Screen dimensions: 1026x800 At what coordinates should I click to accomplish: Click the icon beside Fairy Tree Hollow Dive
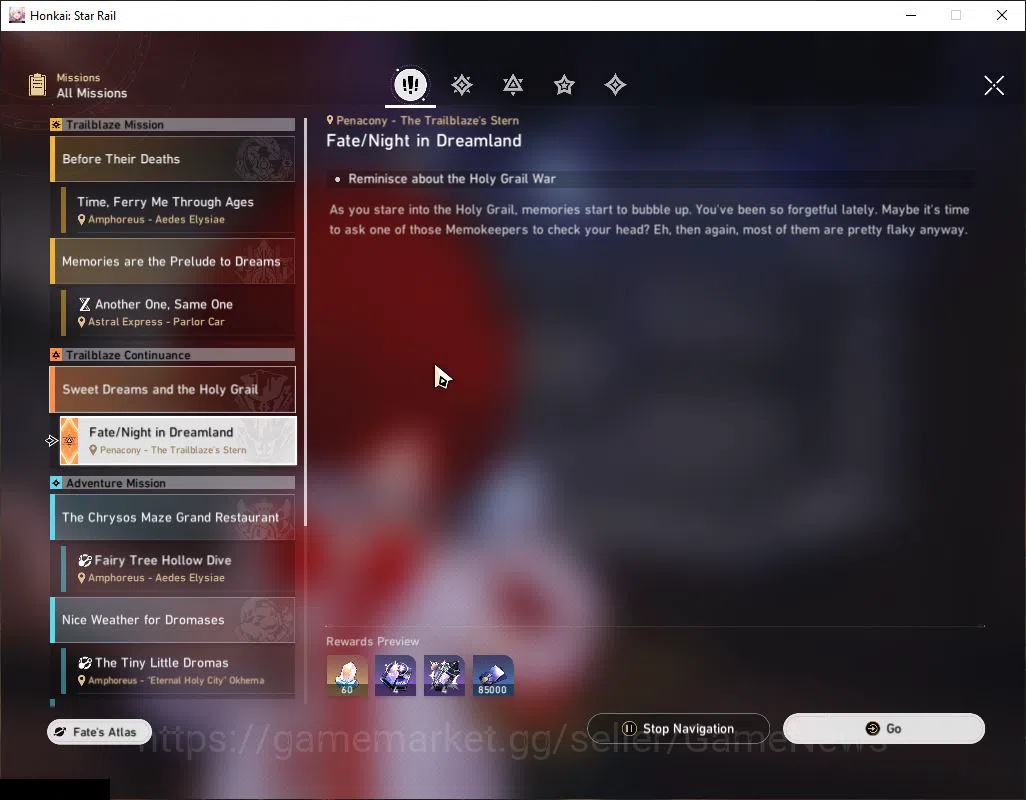pos(85,561)
